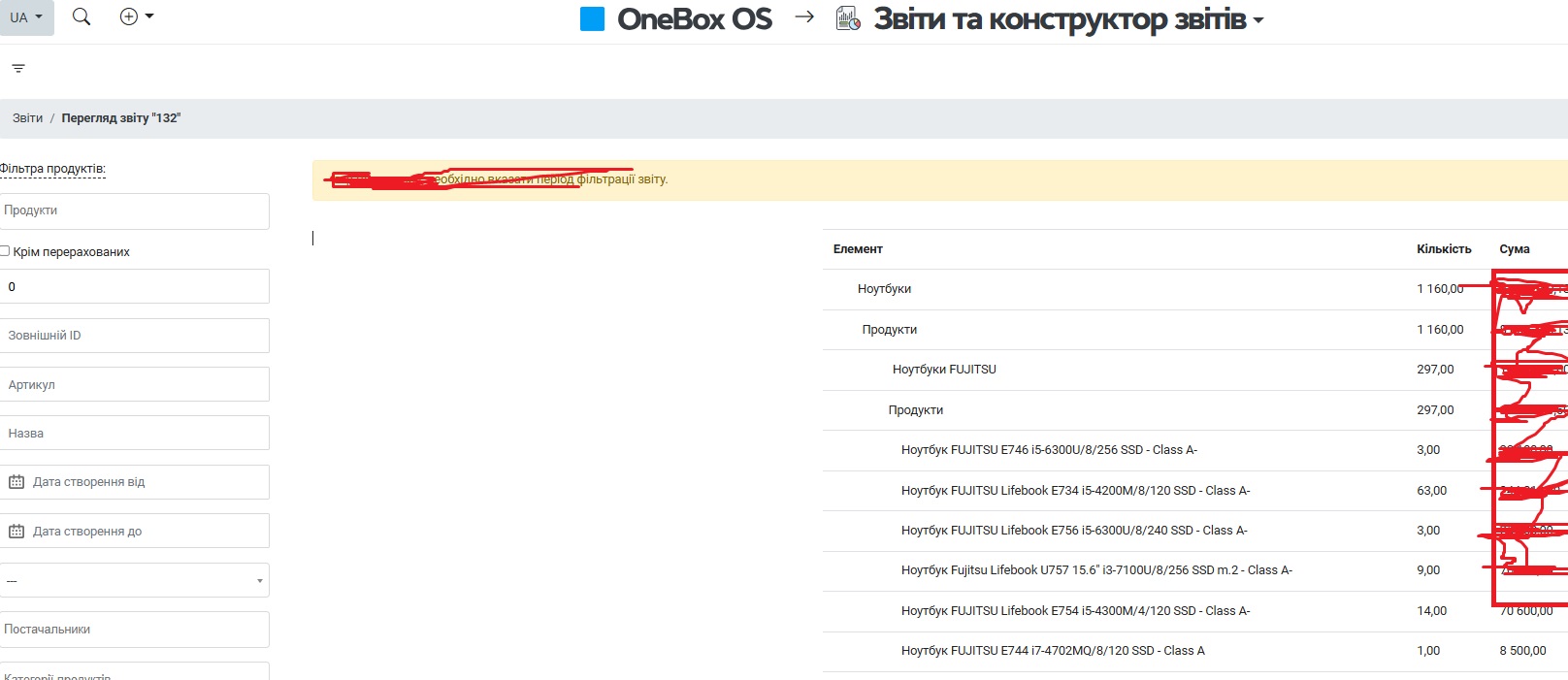Click quantity 9,00 for Lifebook U757

point(1428,570)
